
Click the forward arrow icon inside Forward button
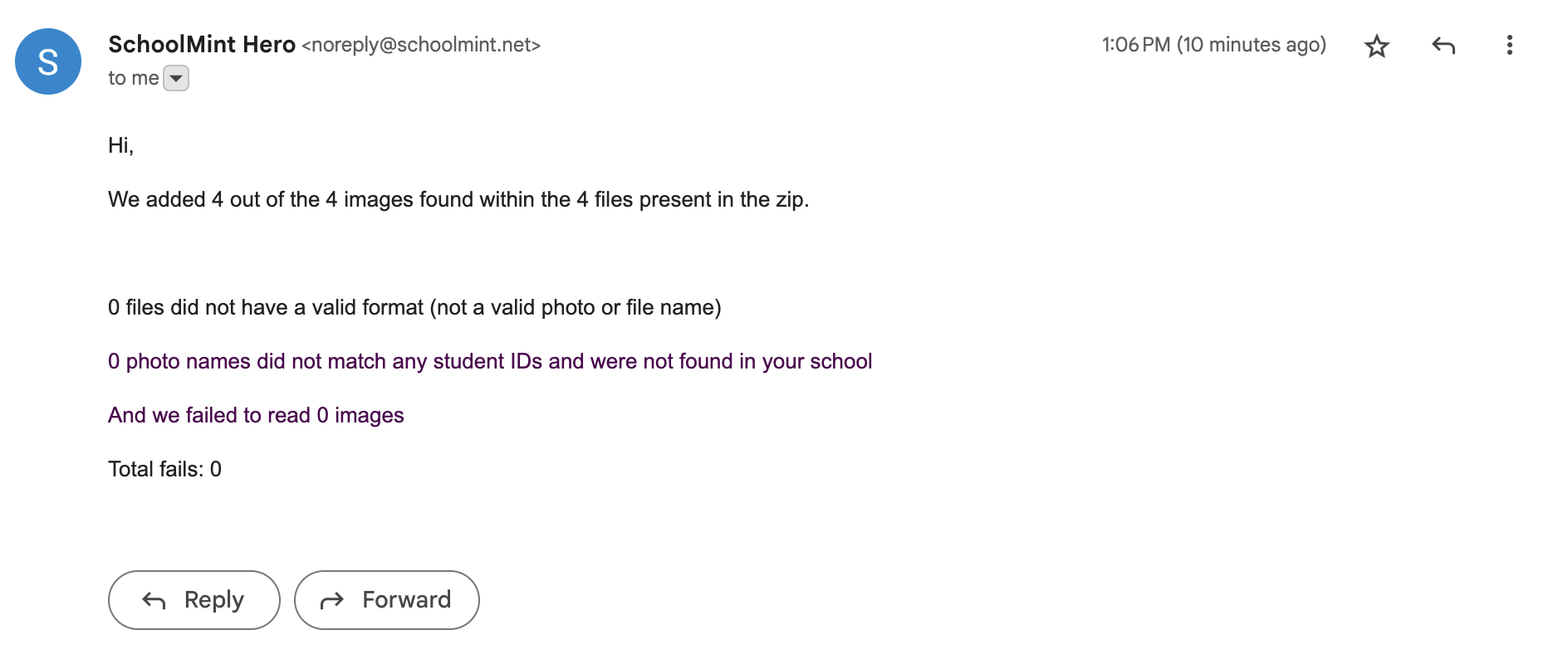[332, 600]
